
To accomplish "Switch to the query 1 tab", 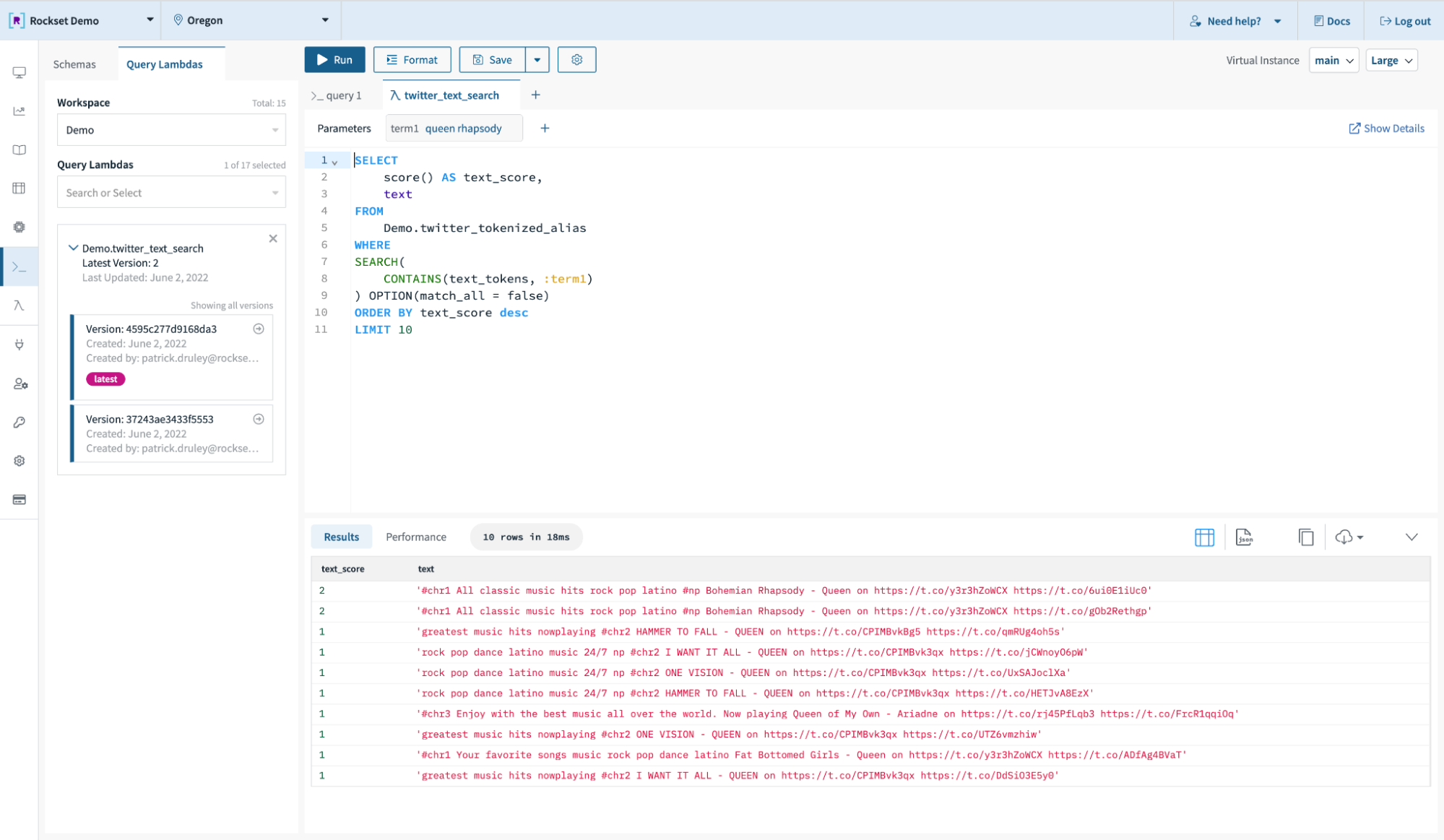I will (x=337, y=95).
